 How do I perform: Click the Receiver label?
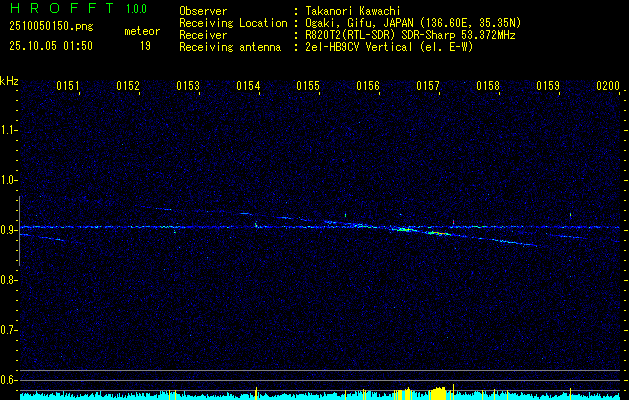(x=203, y=35)
